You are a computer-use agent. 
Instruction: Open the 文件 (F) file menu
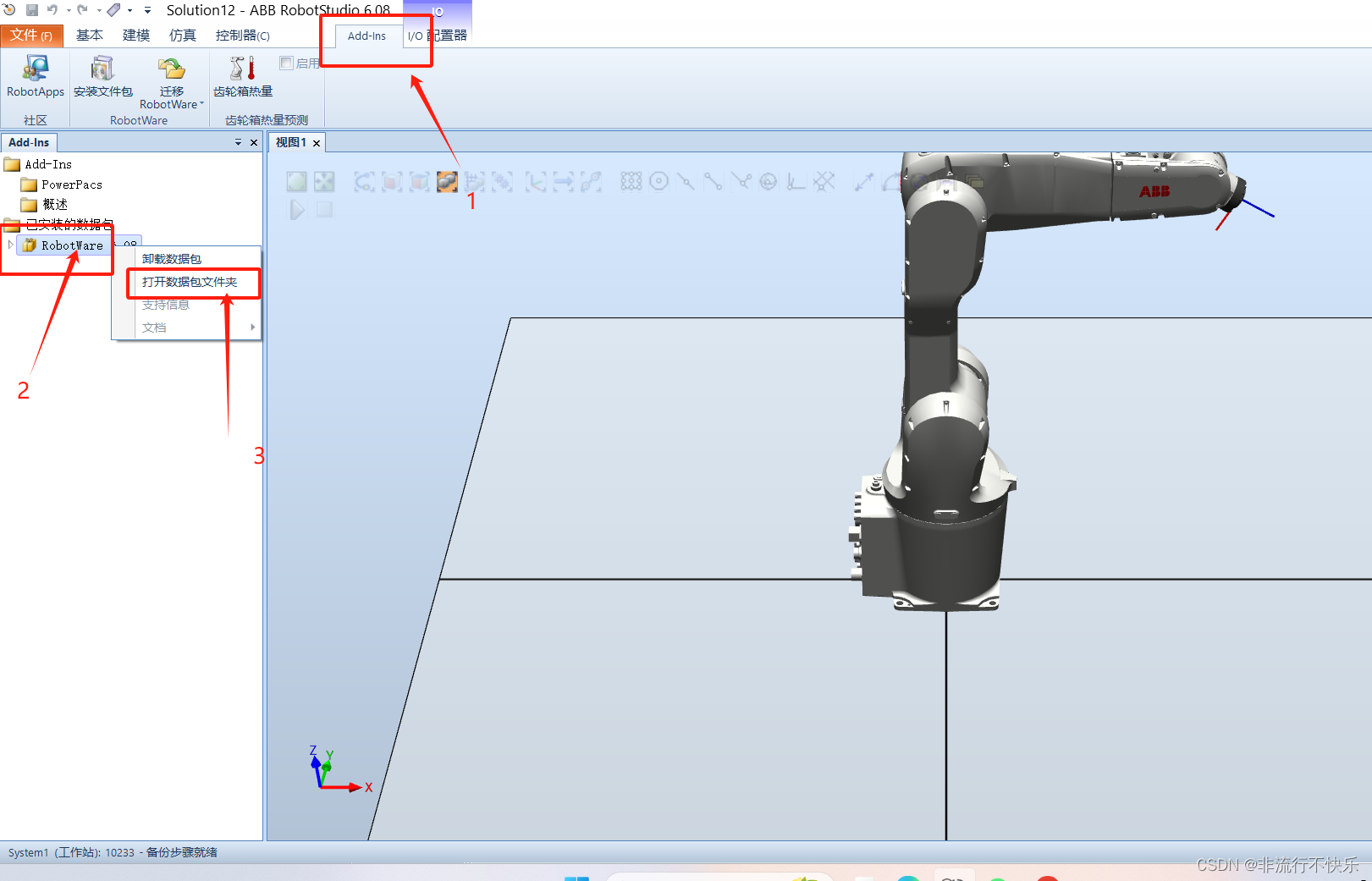pyautogui.click(x=31, y=36)
